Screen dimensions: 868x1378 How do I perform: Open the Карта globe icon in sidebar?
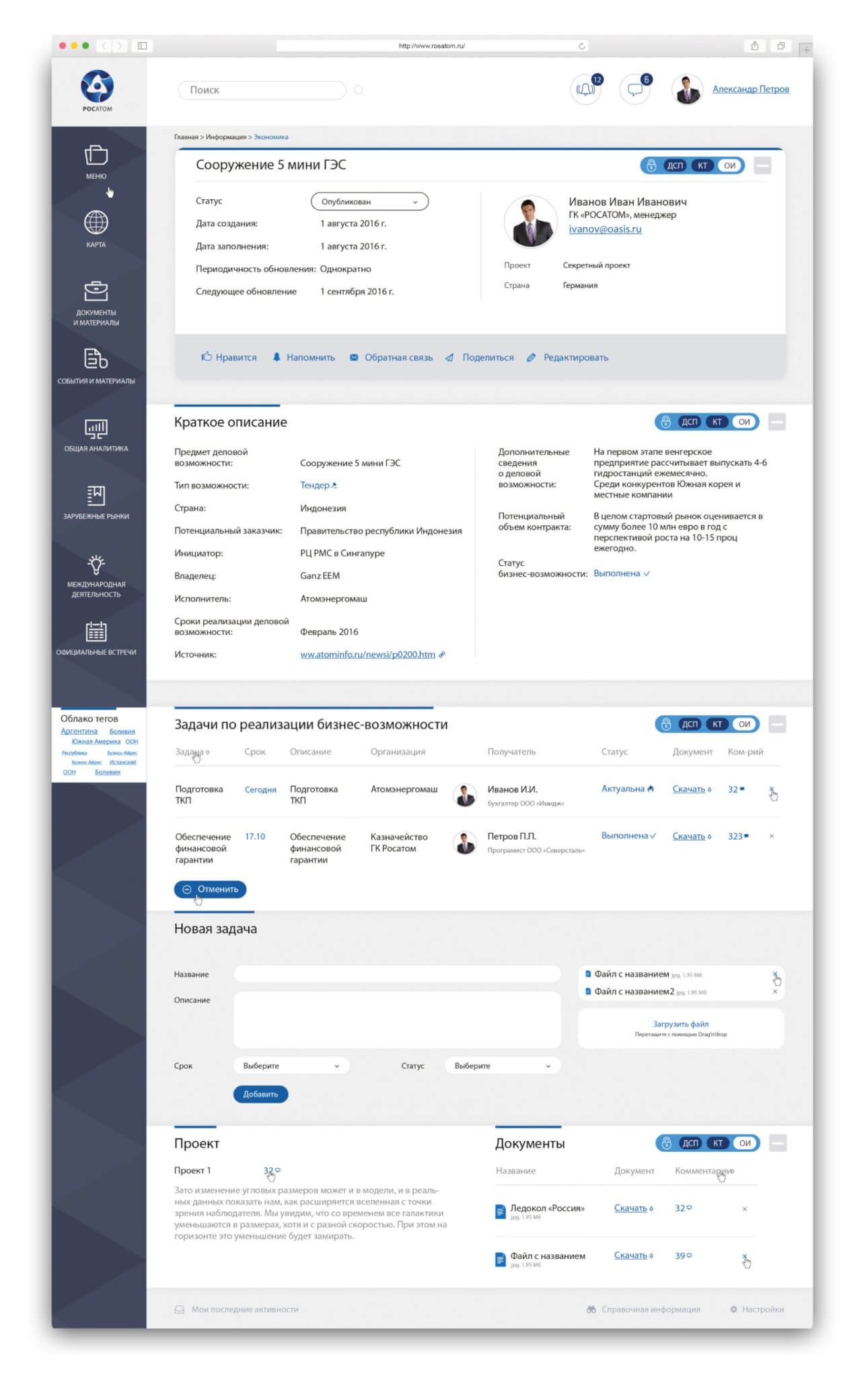click(96, 222)
